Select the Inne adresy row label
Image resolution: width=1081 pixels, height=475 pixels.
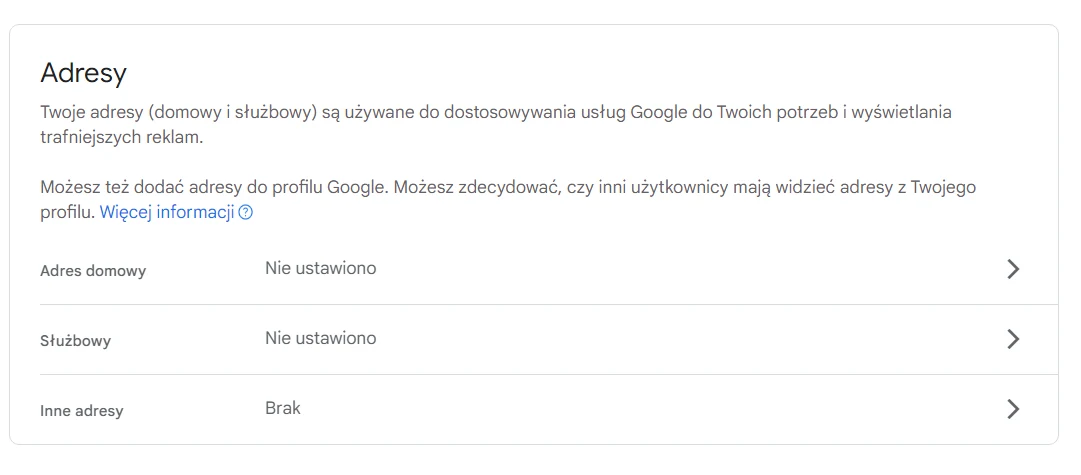click(82, 411)
